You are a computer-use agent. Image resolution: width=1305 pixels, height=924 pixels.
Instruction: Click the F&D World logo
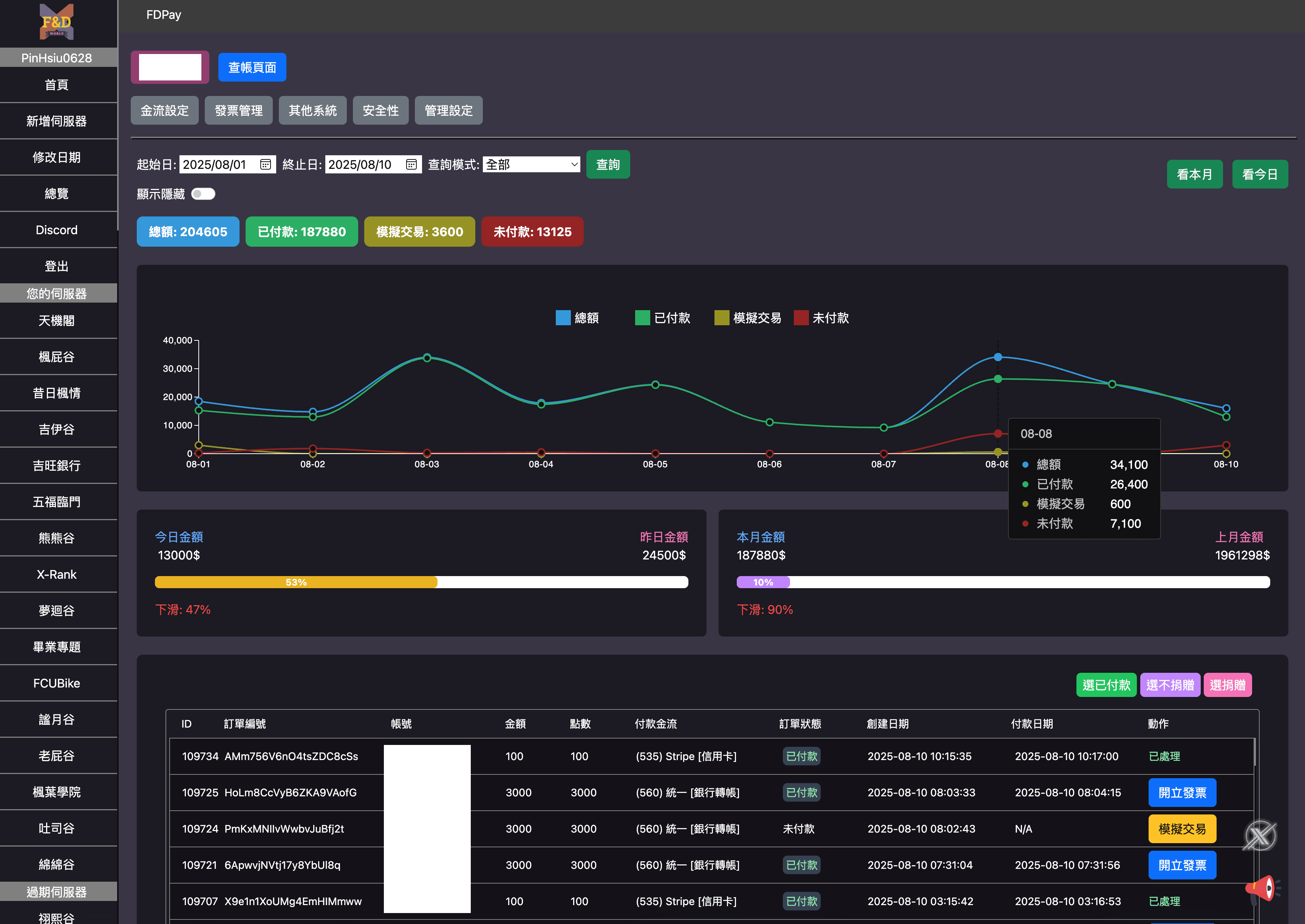(56, 22)
